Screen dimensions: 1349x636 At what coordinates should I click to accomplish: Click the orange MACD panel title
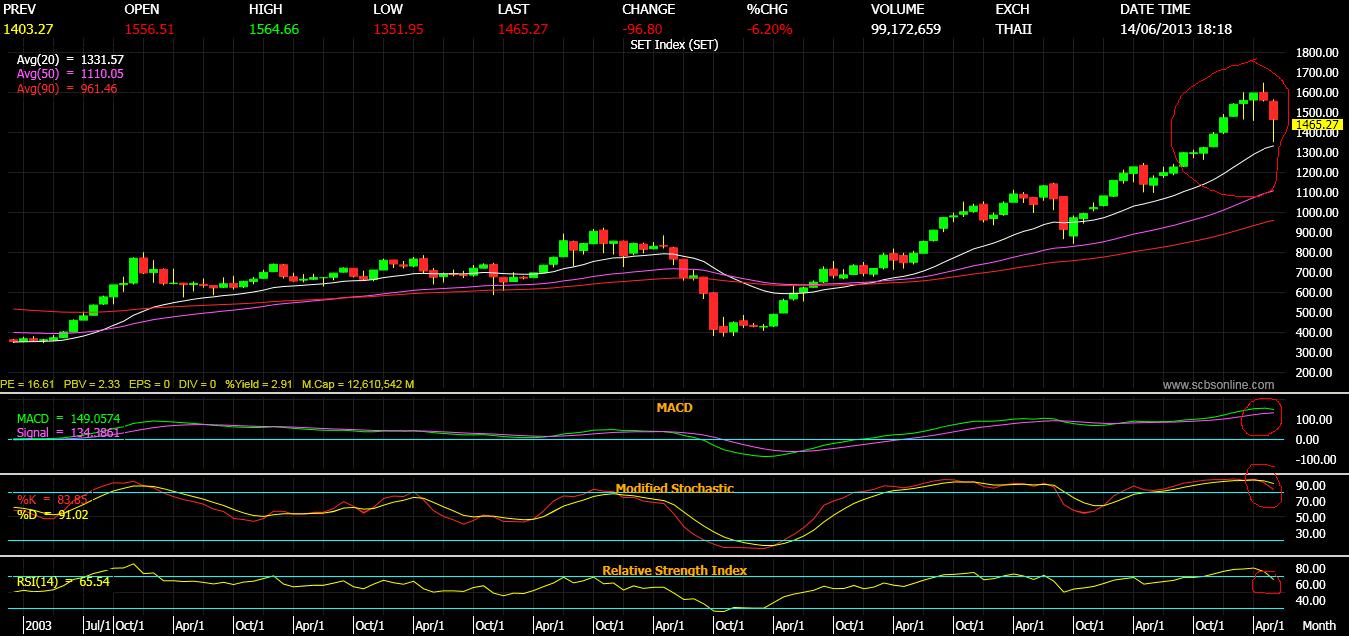(x=674, y=408)
